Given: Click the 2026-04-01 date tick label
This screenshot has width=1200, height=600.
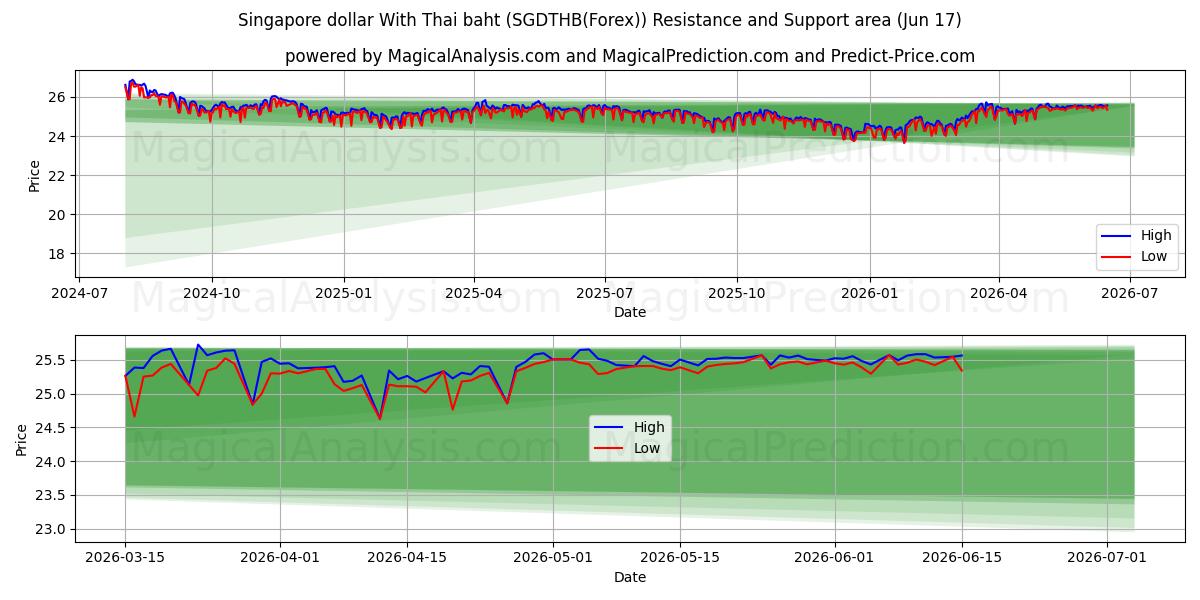Looking at the screenshot, I should [280, 558].
